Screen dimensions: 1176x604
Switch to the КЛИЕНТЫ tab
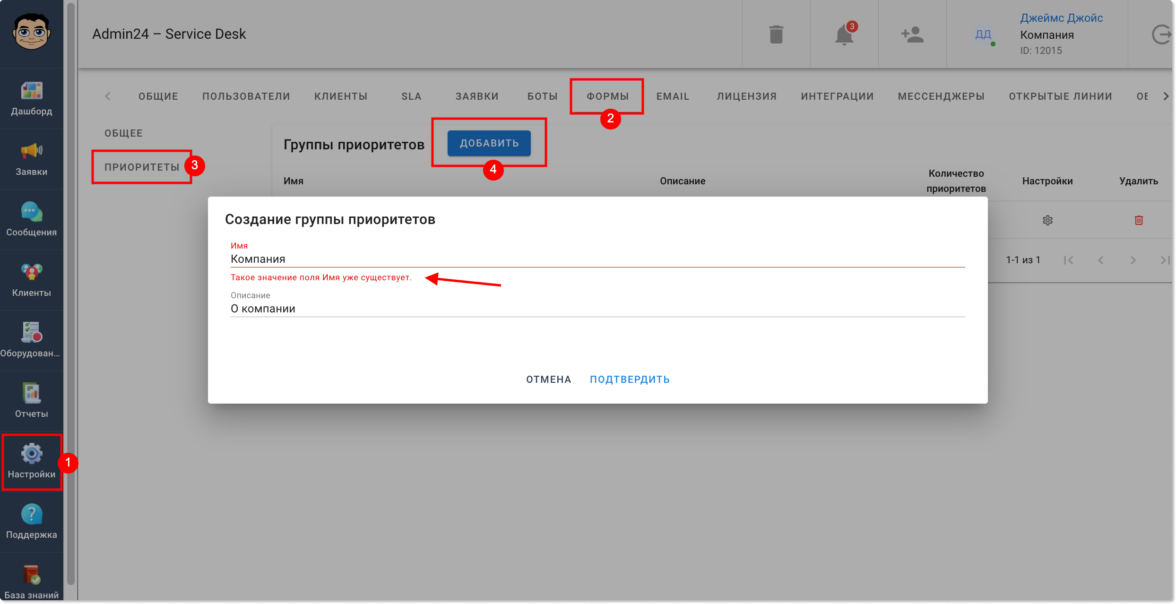pos(341,96)
